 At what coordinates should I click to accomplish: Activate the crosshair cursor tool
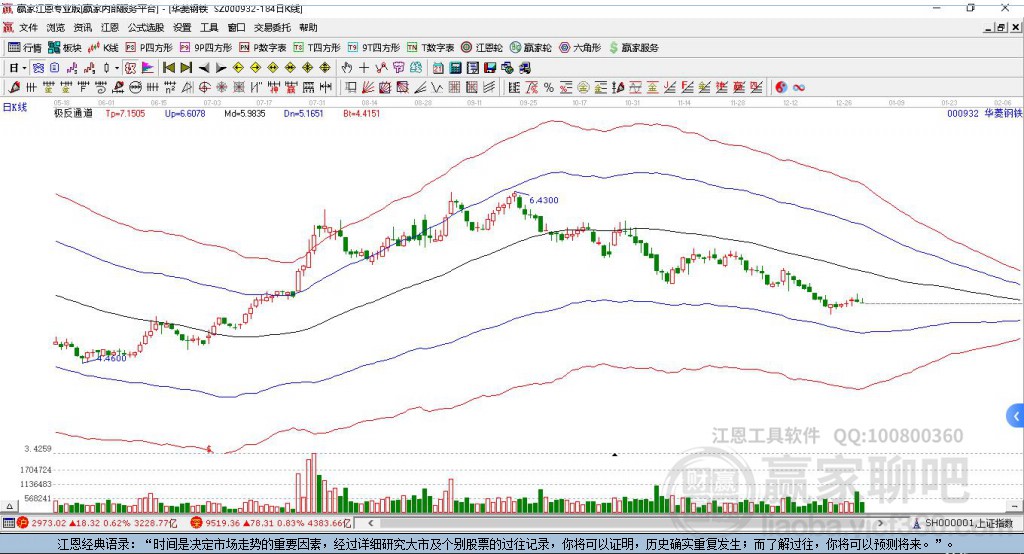[x=364, y=67]
